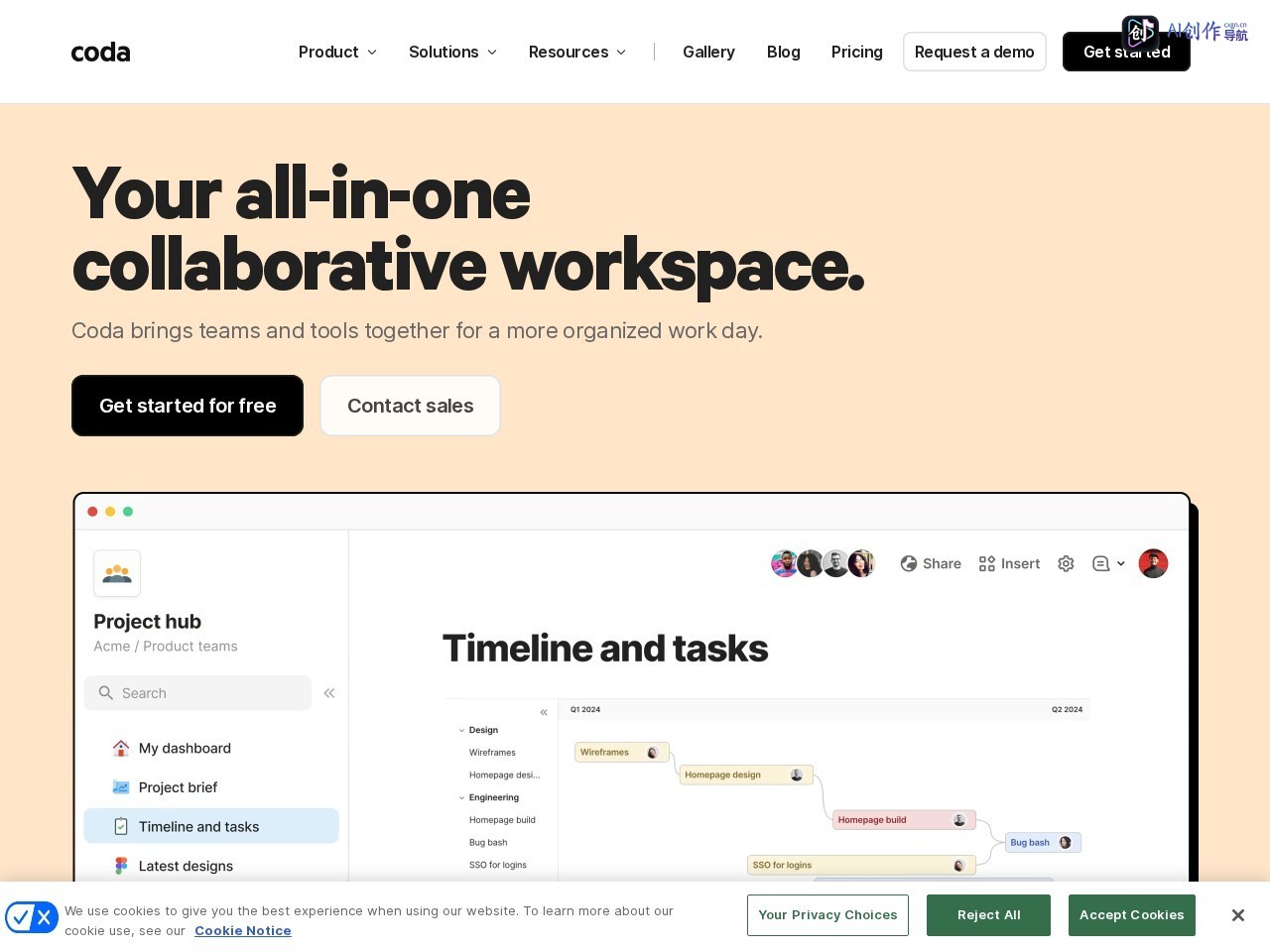Open the Pricing page
Screen dimensions: 1270x952
click(x=857, y=52)
